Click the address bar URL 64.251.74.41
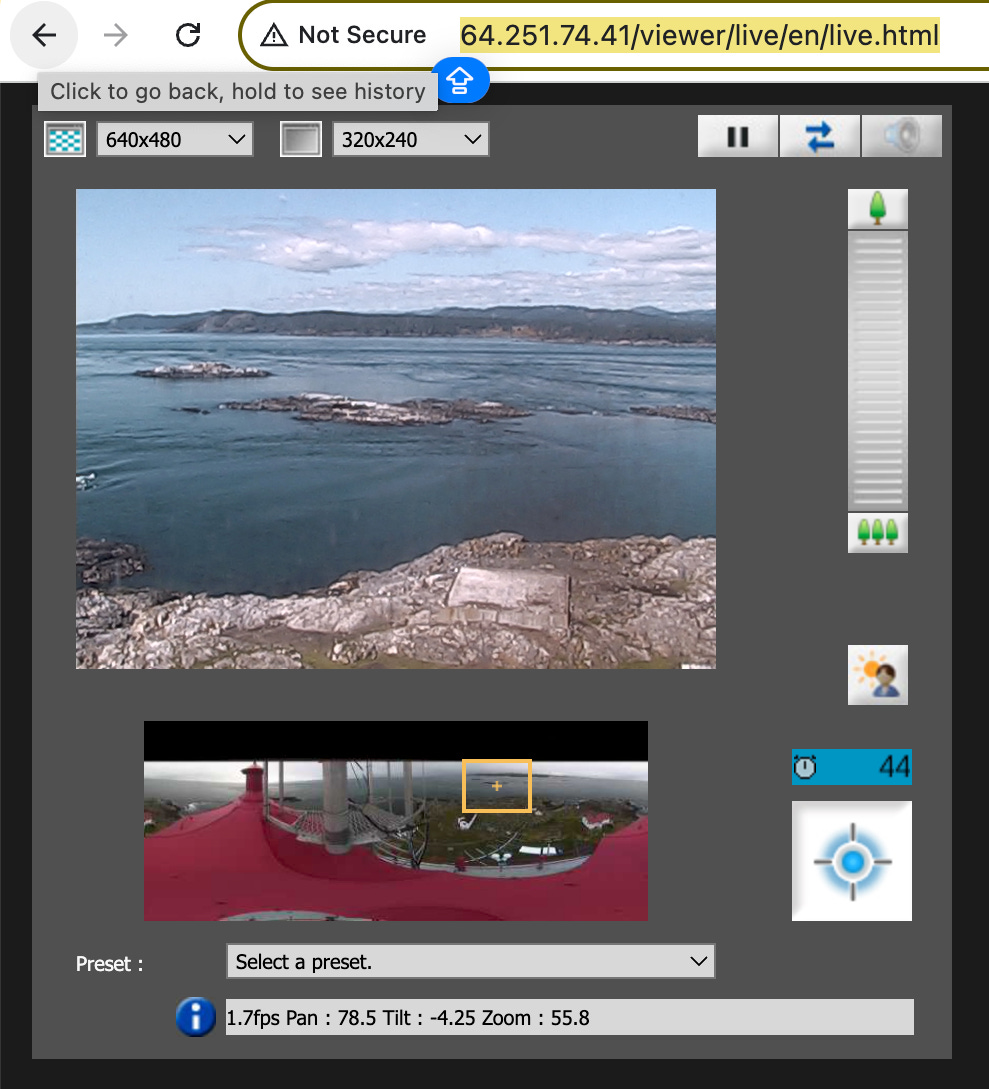Screen dimensions: 989x1089 [x=699, y=35]
